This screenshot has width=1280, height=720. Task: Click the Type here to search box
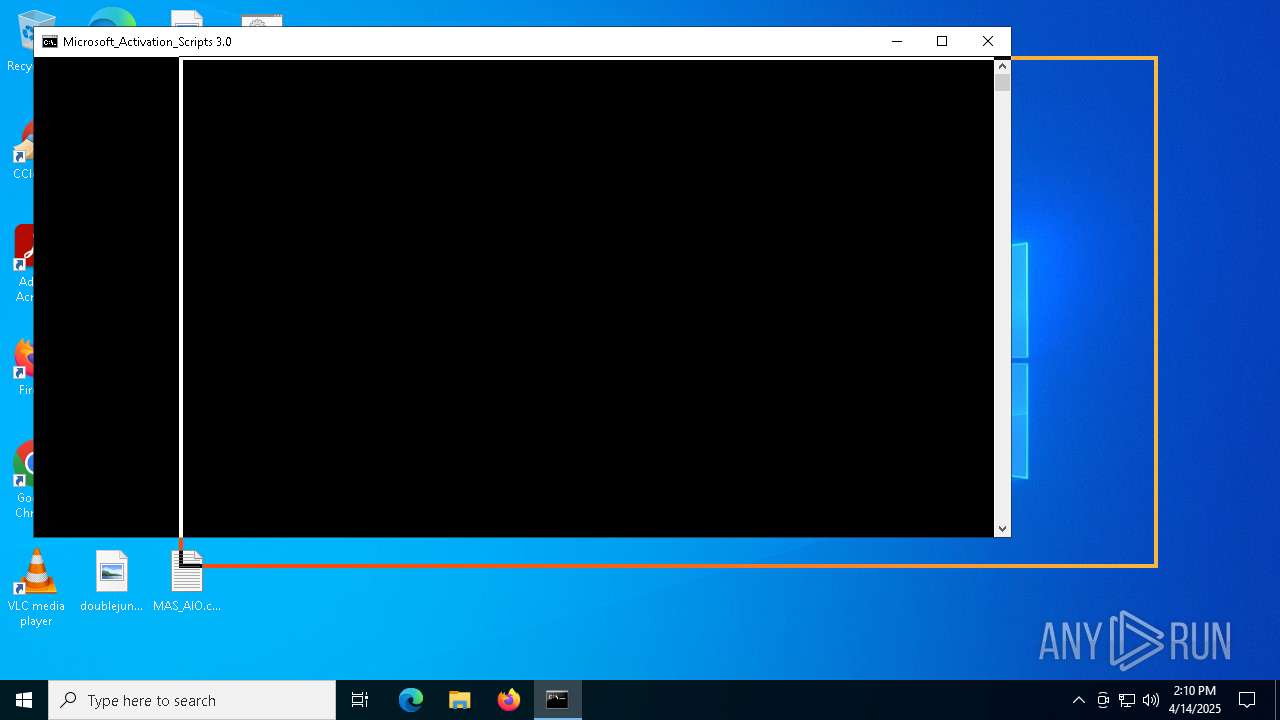192,700
